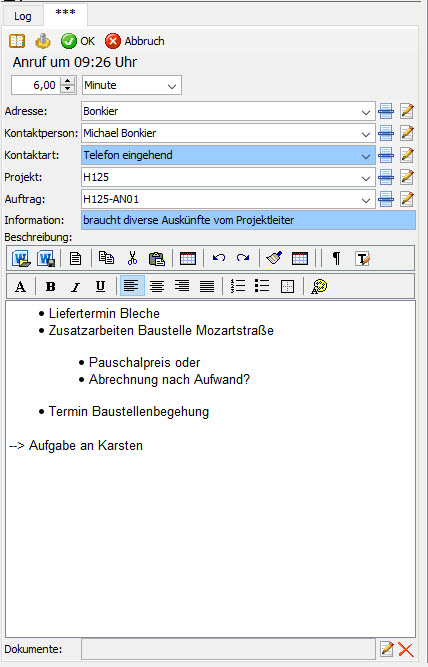Open the text color palette icon

coord(319,287)
